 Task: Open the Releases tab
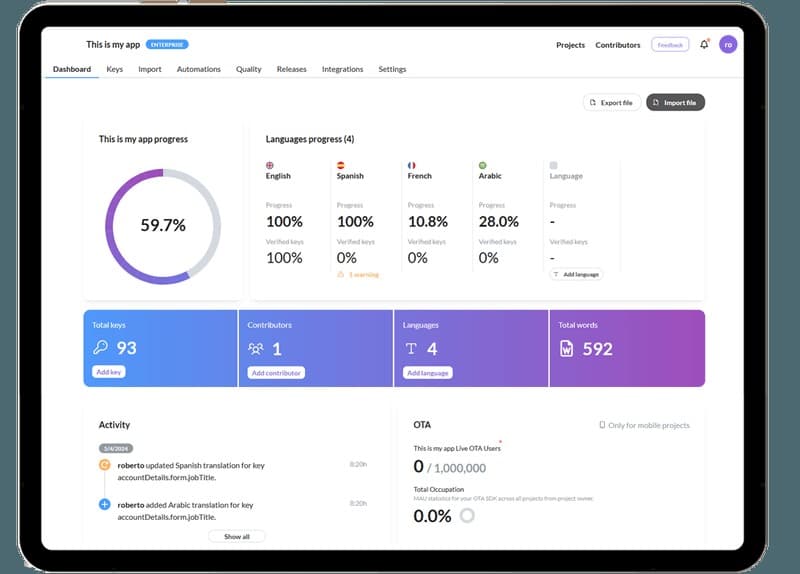tap(291, 69)
